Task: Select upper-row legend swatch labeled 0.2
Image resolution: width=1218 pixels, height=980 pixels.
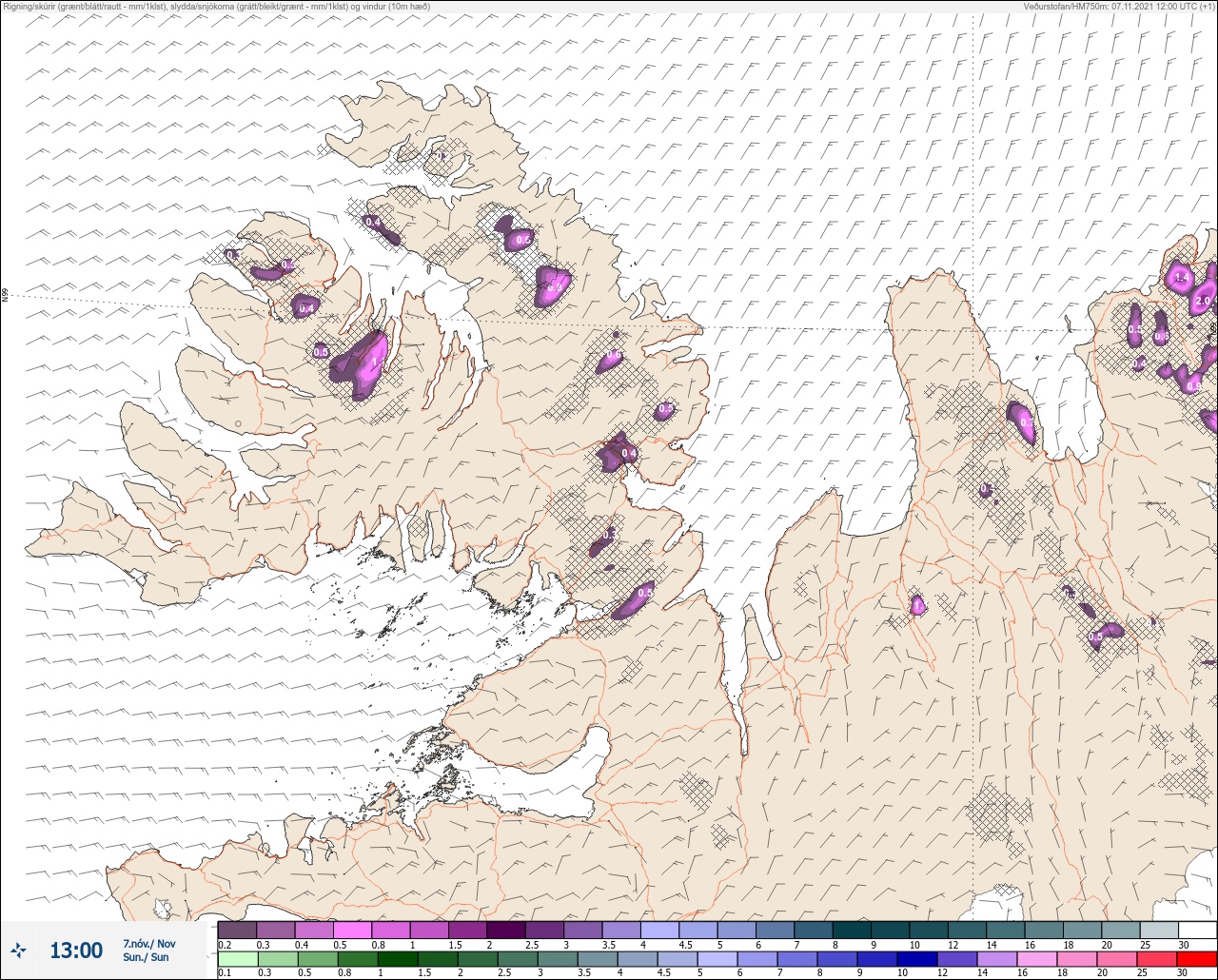Action: [x=237, y=930]
